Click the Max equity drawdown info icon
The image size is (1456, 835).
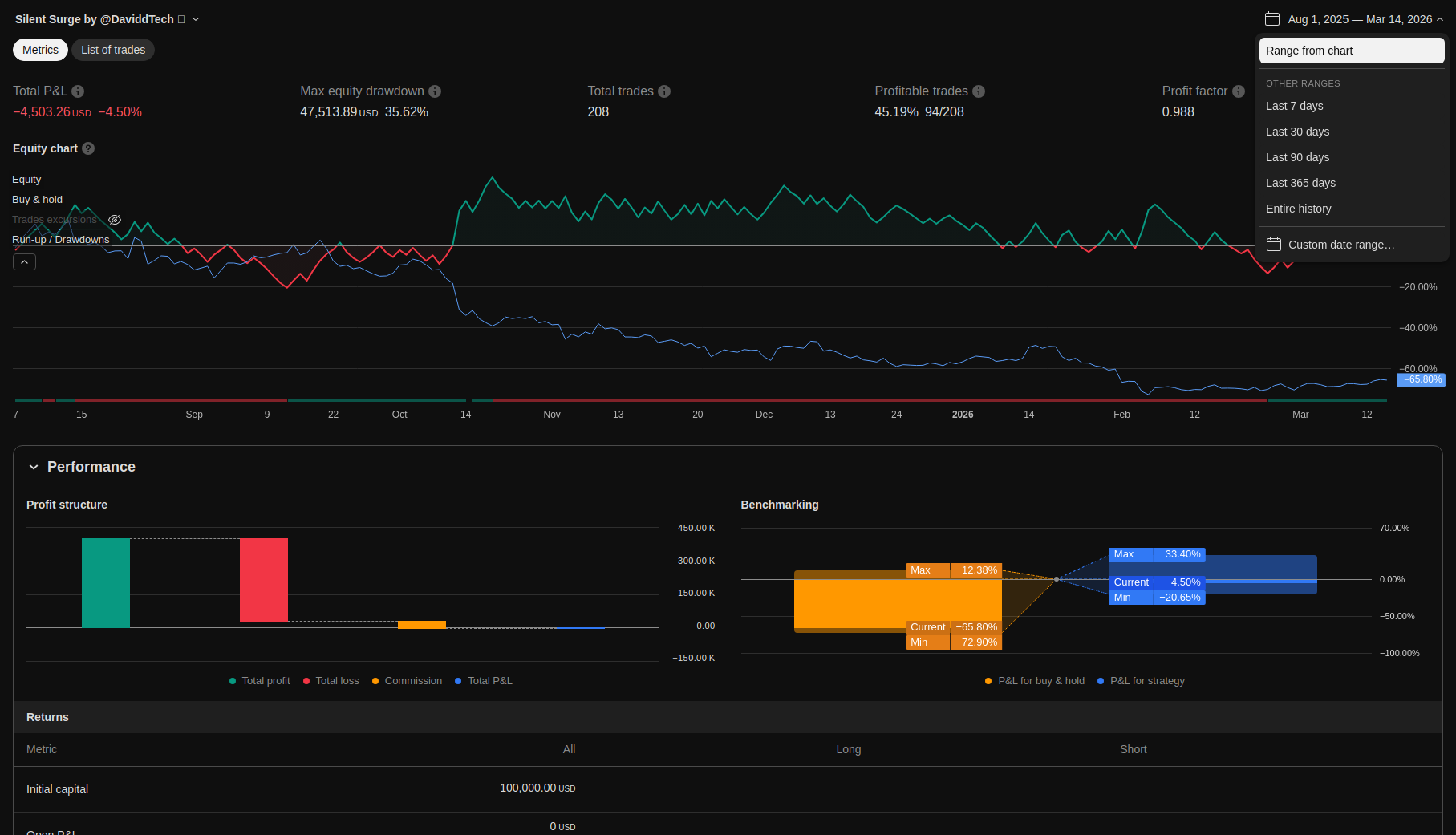435,91
